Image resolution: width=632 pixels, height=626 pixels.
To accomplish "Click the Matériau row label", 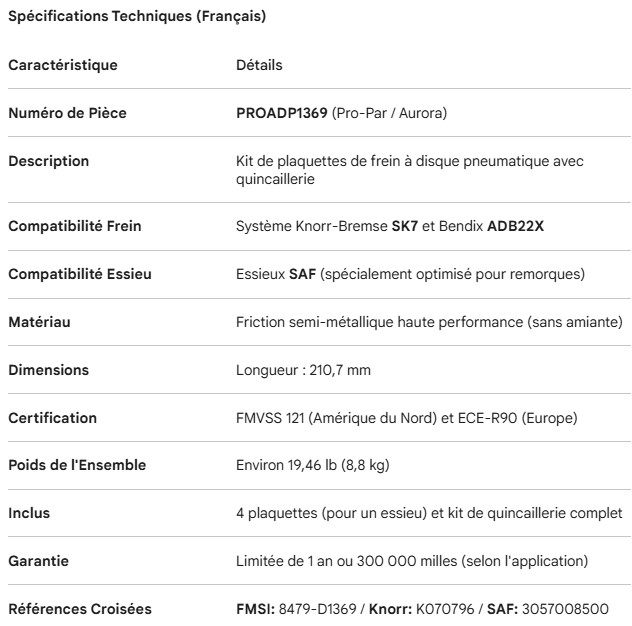I will 39,322.
